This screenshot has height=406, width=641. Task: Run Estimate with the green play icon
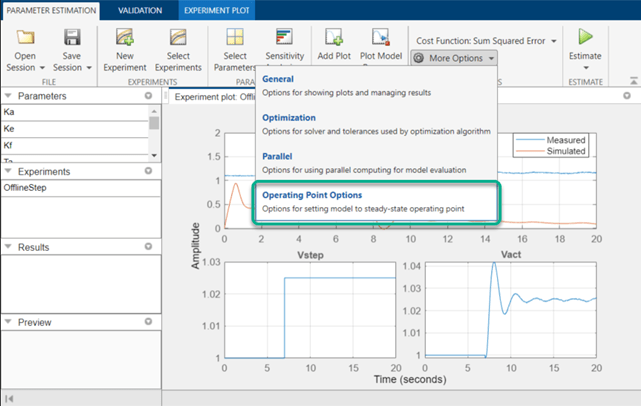click(x=585, y=37)
